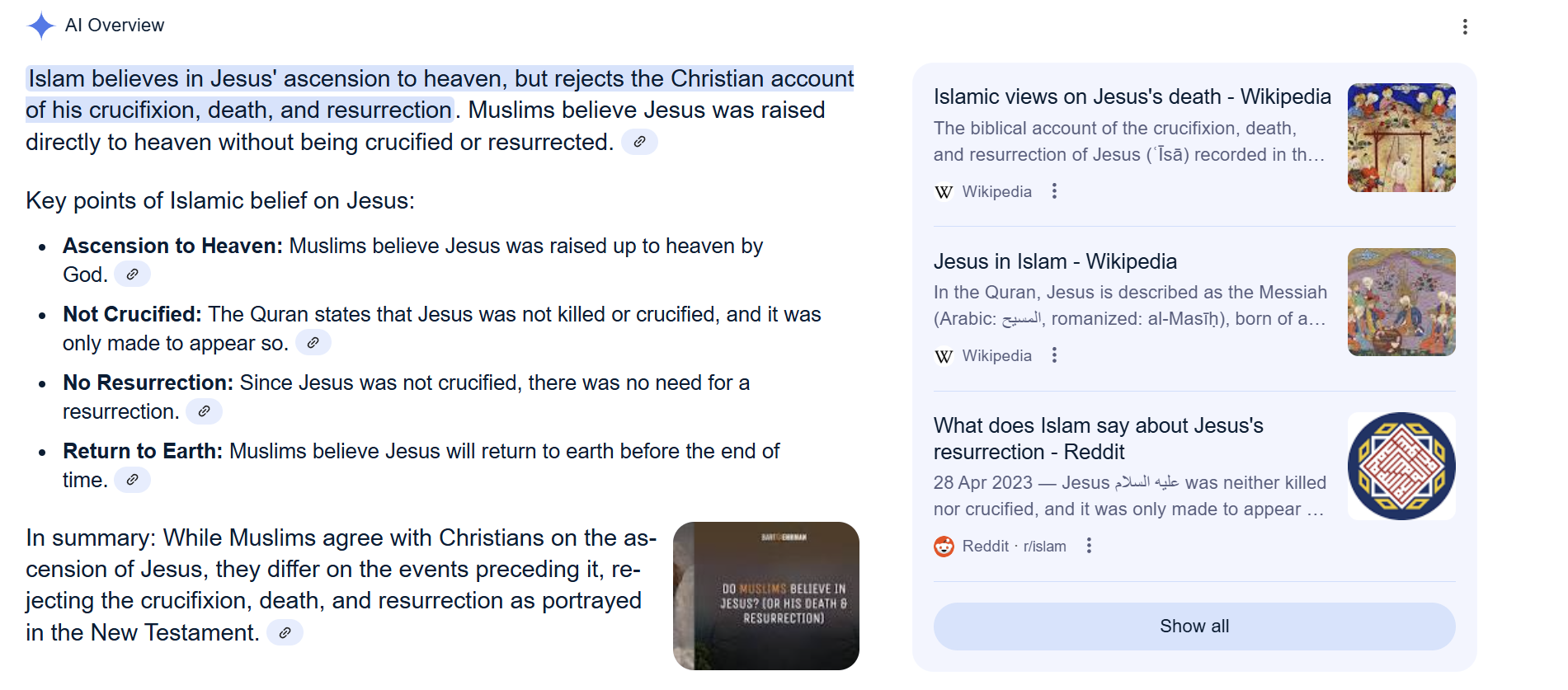1568x690 pixels.
Task: Click link icon after Not Crucified point
Action: (313, 342)
